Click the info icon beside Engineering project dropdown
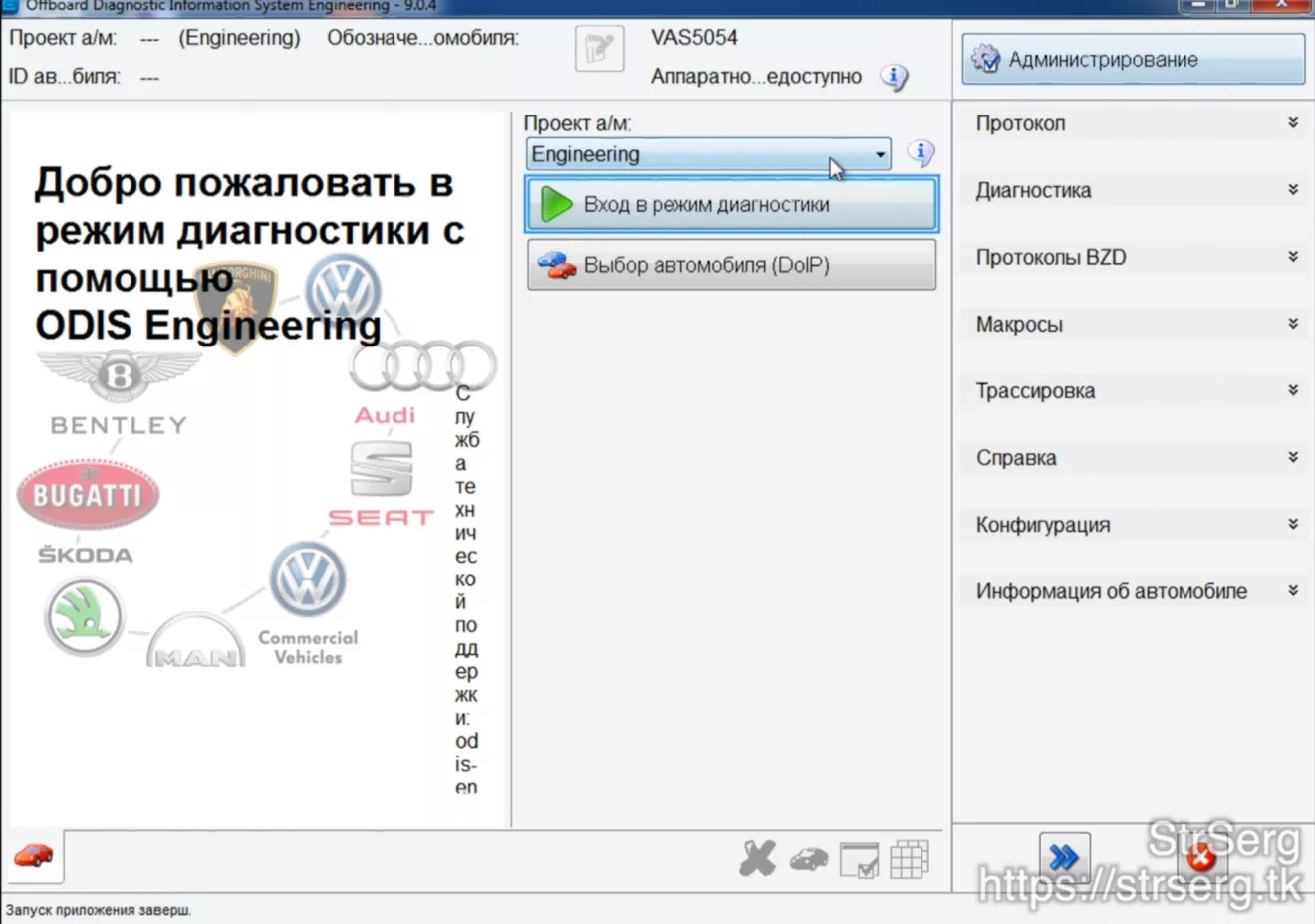1315x924 pixels. tap(920, 153)
